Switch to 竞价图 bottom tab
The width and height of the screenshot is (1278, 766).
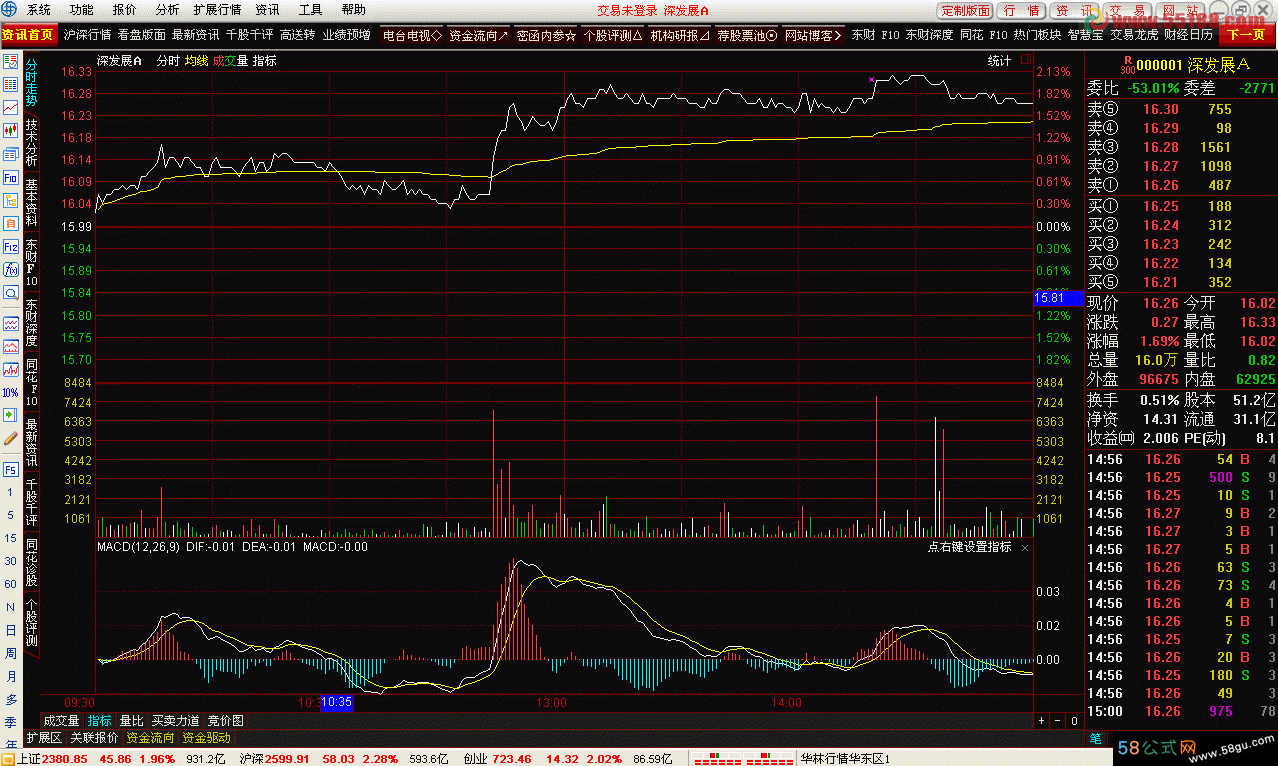[x=226, y=720]
